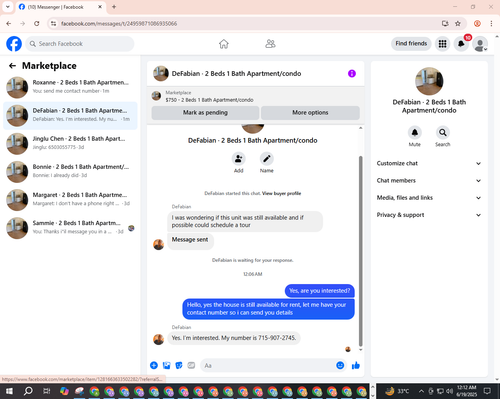Open Margaret's conversation

(70, 200)
